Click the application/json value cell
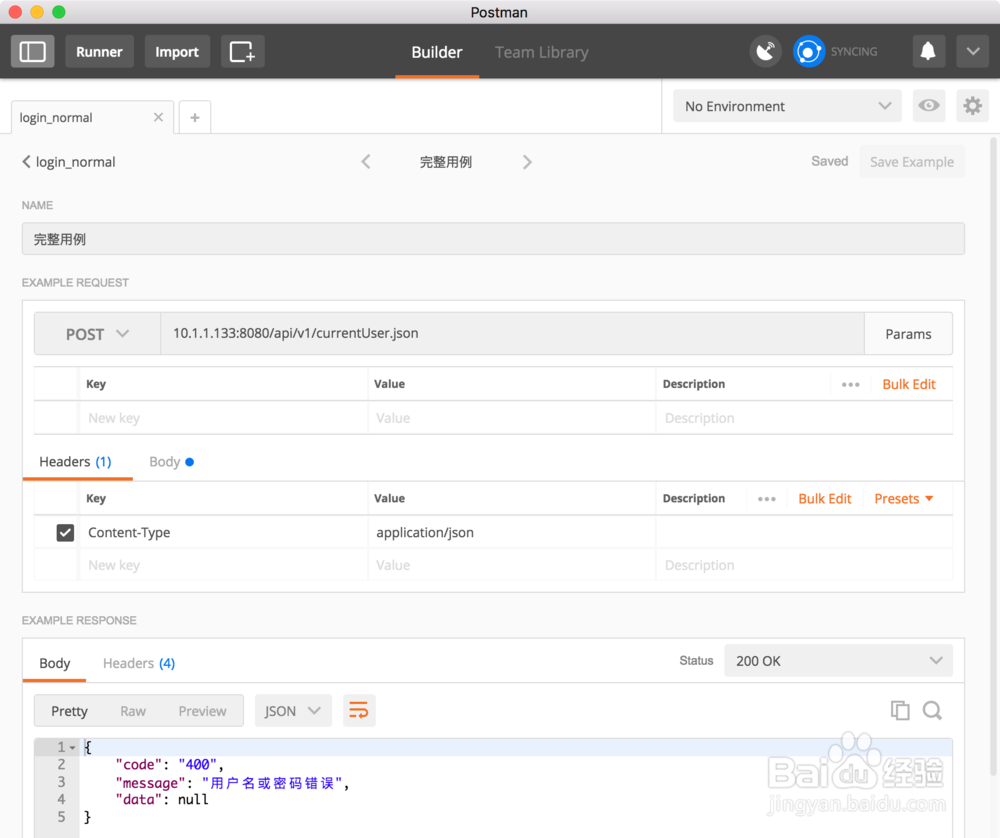Viewport: 1000px width, 838px height. coord(512,533)
